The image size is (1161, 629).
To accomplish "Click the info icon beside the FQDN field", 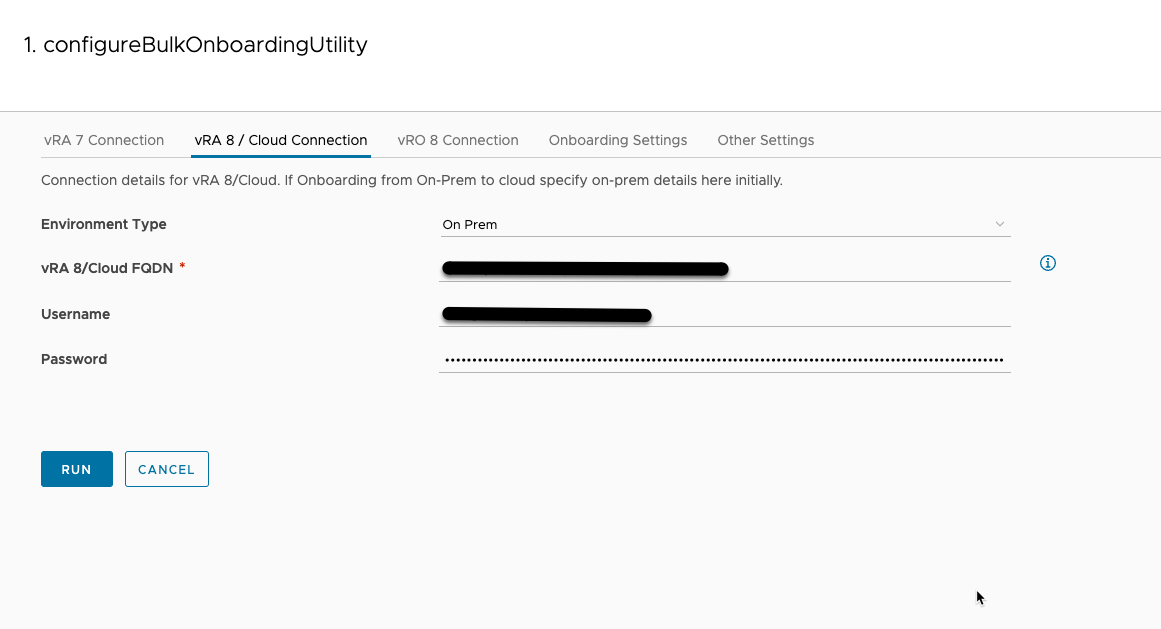I will click(1048, 263).
